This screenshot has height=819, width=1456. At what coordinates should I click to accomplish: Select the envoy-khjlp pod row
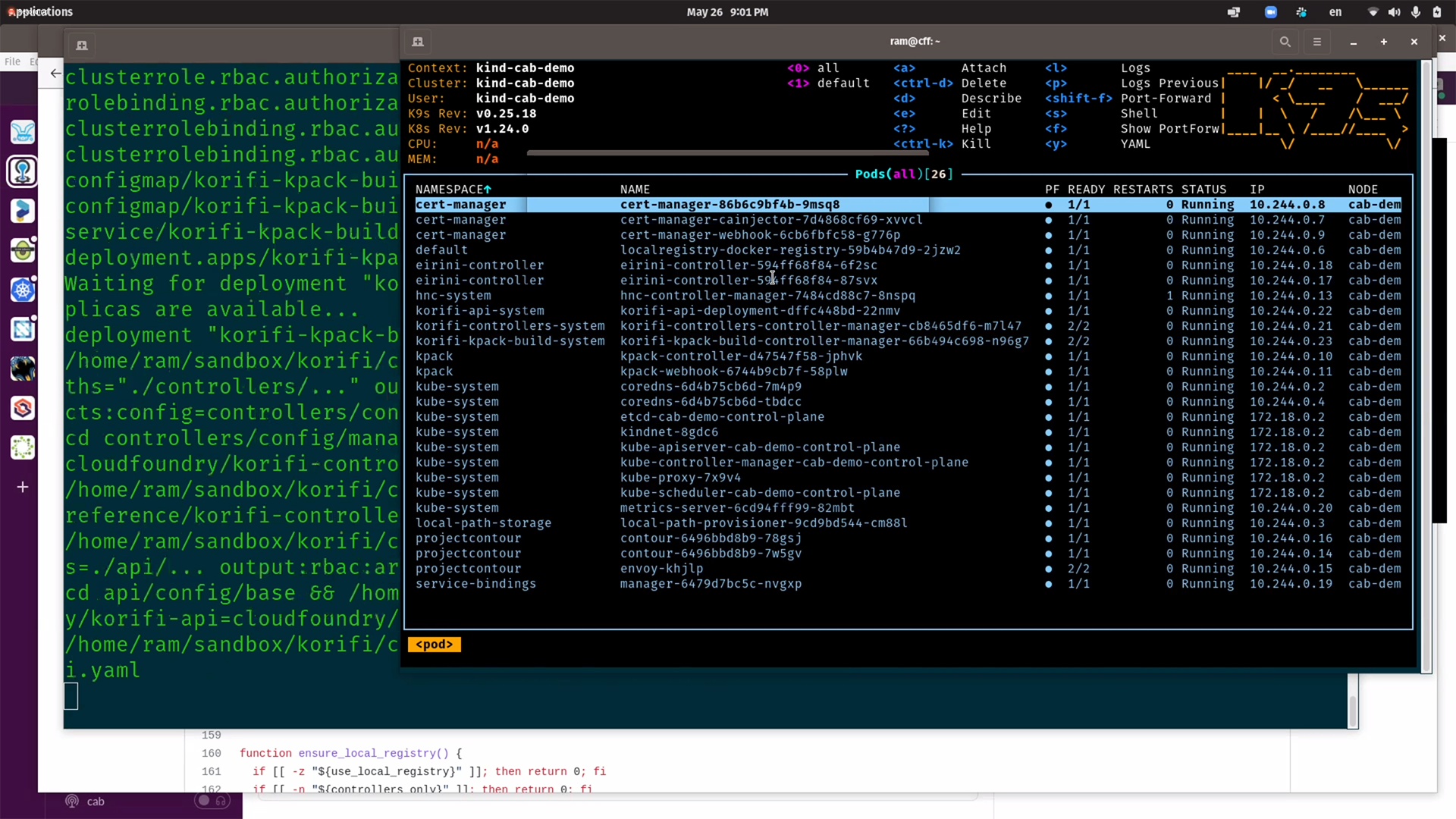[x=908, y=569]
